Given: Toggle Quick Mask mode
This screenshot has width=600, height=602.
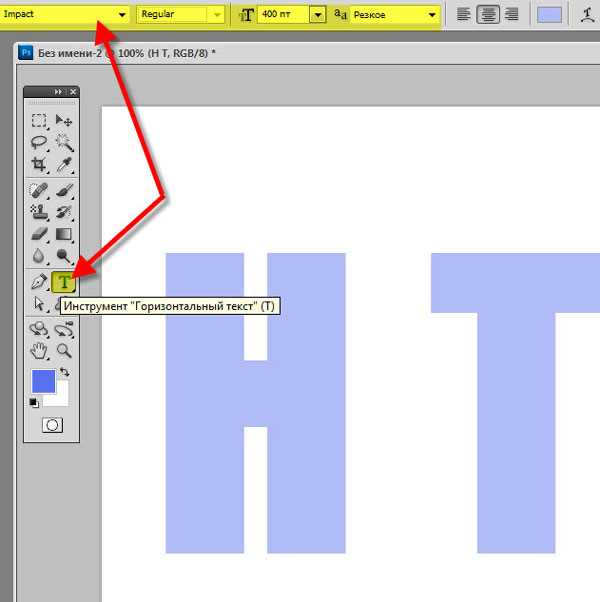Looking at the screenshot, I should coord(52,425).
